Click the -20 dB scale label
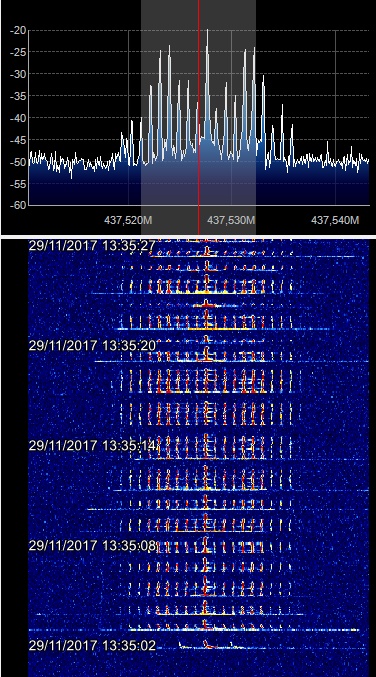 point(18,30)
